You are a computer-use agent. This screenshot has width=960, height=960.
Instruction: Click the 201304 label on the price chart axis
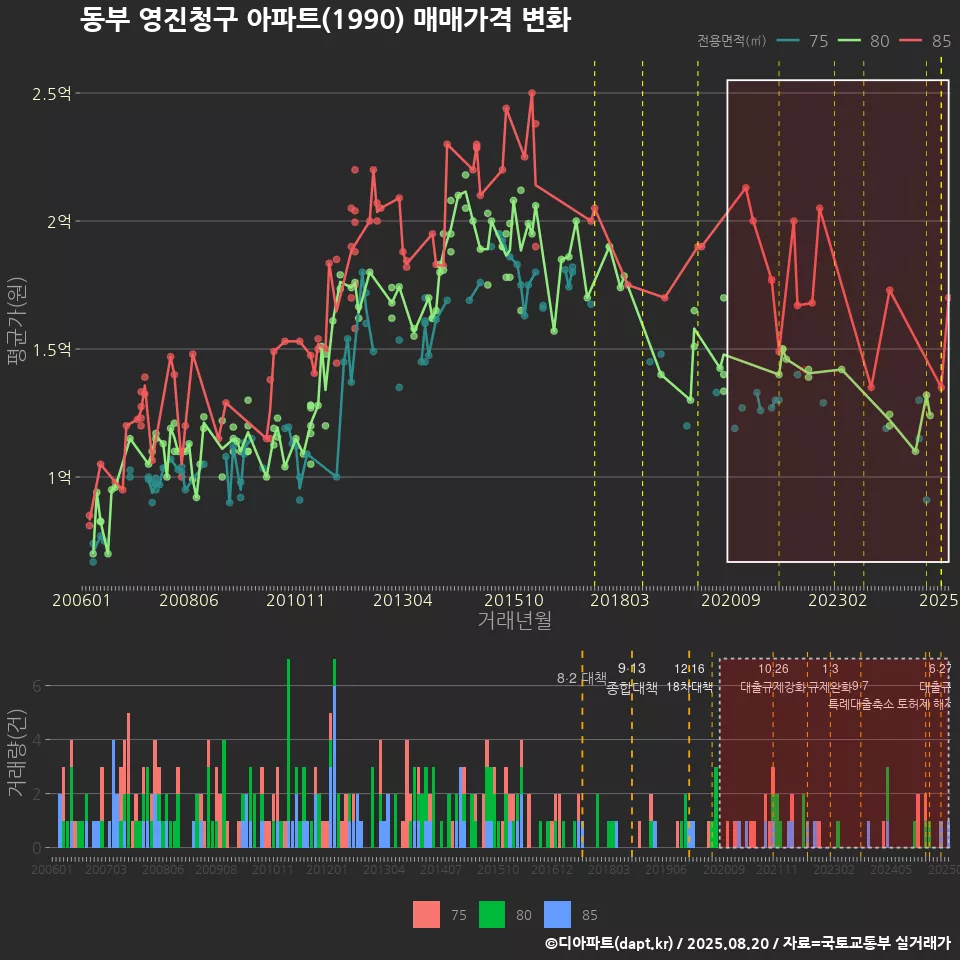pyautogui.click(x=403, y=600)
